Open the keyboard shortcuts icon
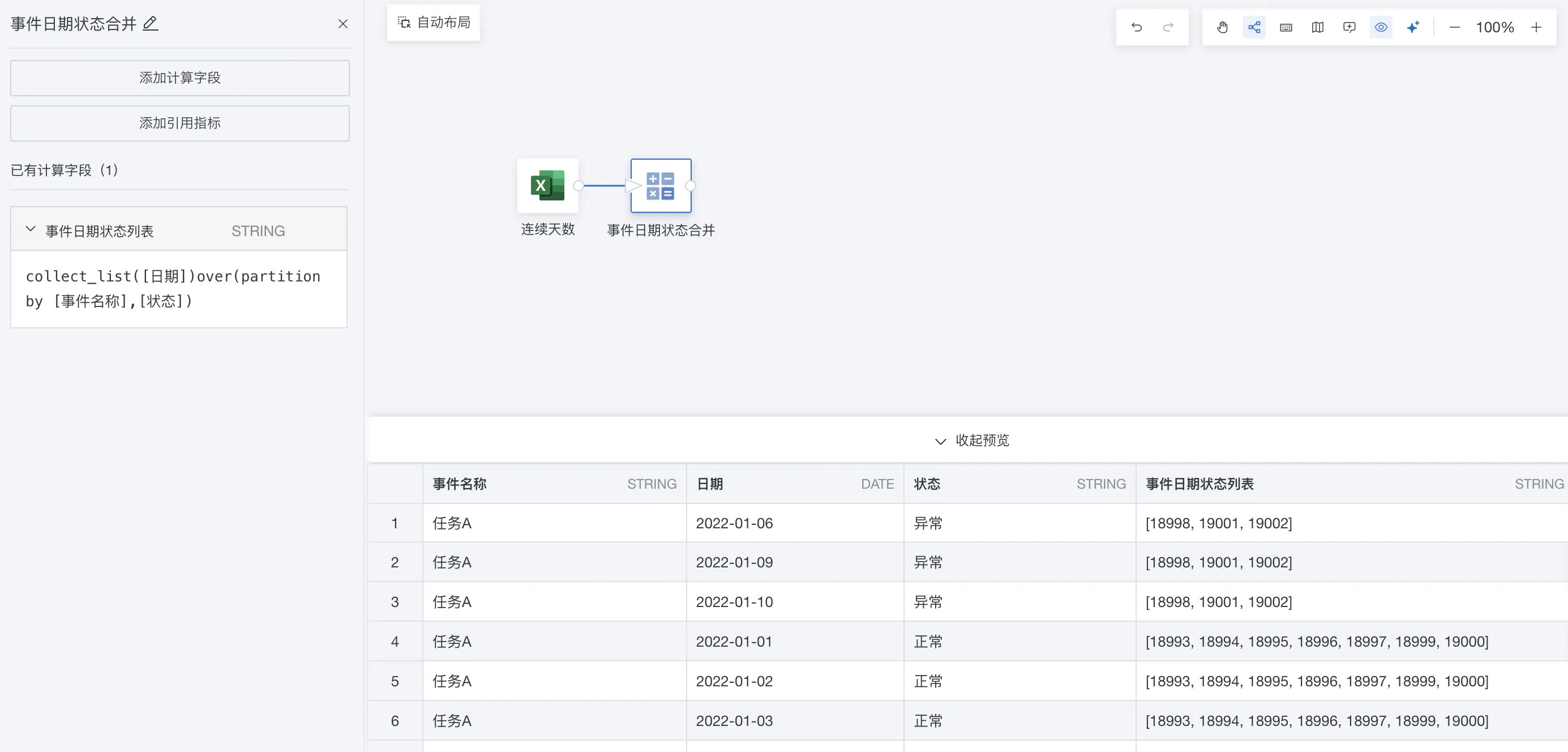The image size is (1568, 752). coord(1286,27)
